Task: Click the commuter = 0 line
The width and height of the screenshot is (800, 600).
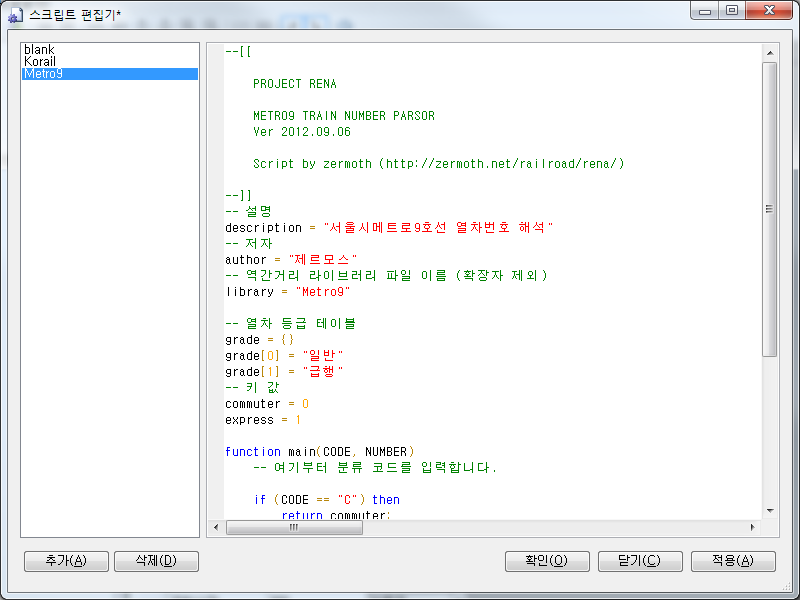Action: click(267, 404)
